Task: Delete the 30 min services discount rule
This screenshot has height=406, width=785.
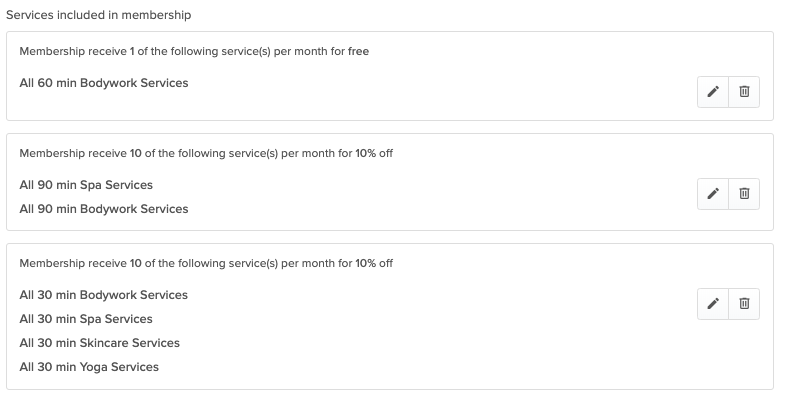Action: coord(744,304)
